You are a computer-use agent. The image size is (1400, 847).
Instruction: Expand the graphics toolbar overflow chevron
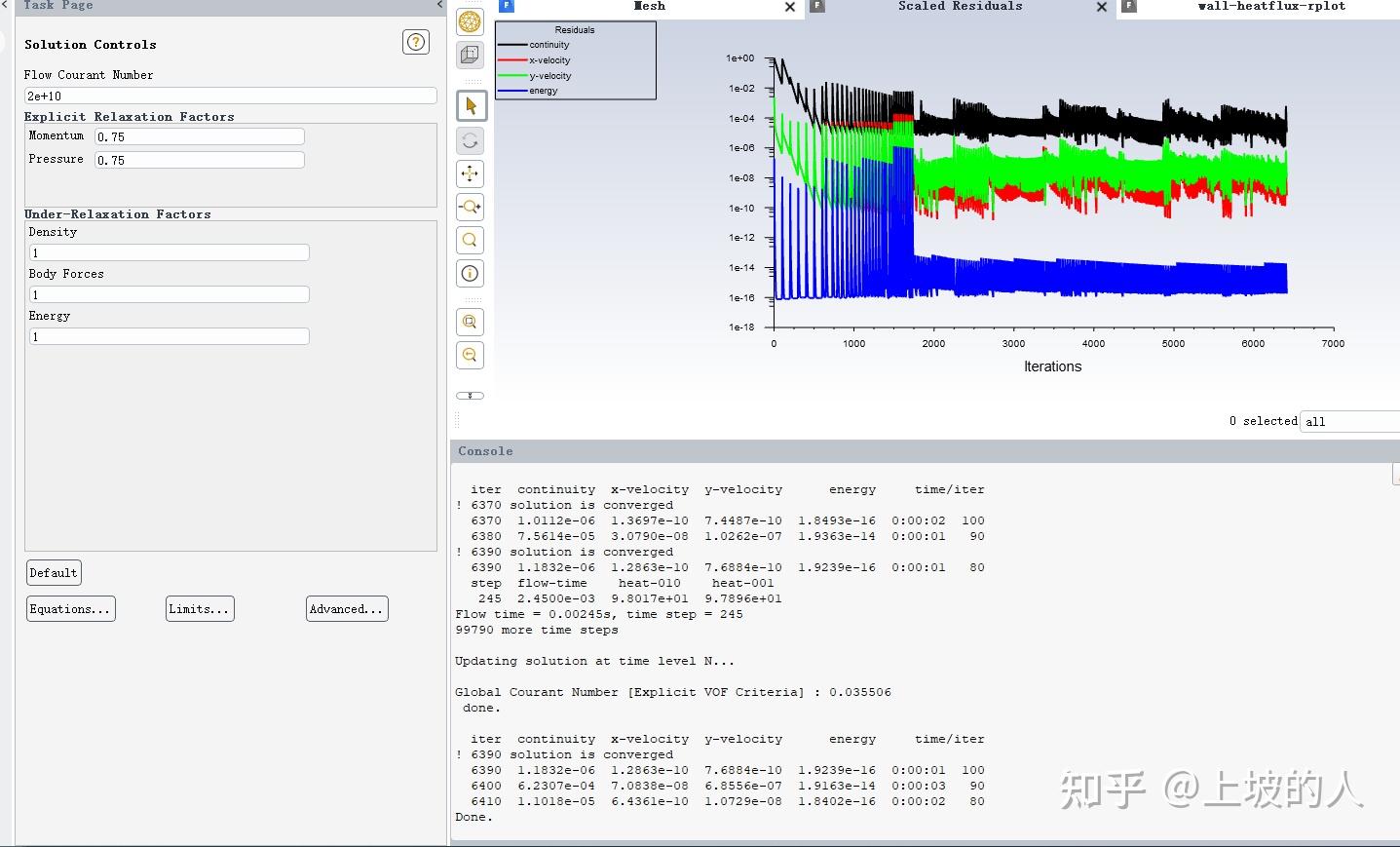[471, 396]
